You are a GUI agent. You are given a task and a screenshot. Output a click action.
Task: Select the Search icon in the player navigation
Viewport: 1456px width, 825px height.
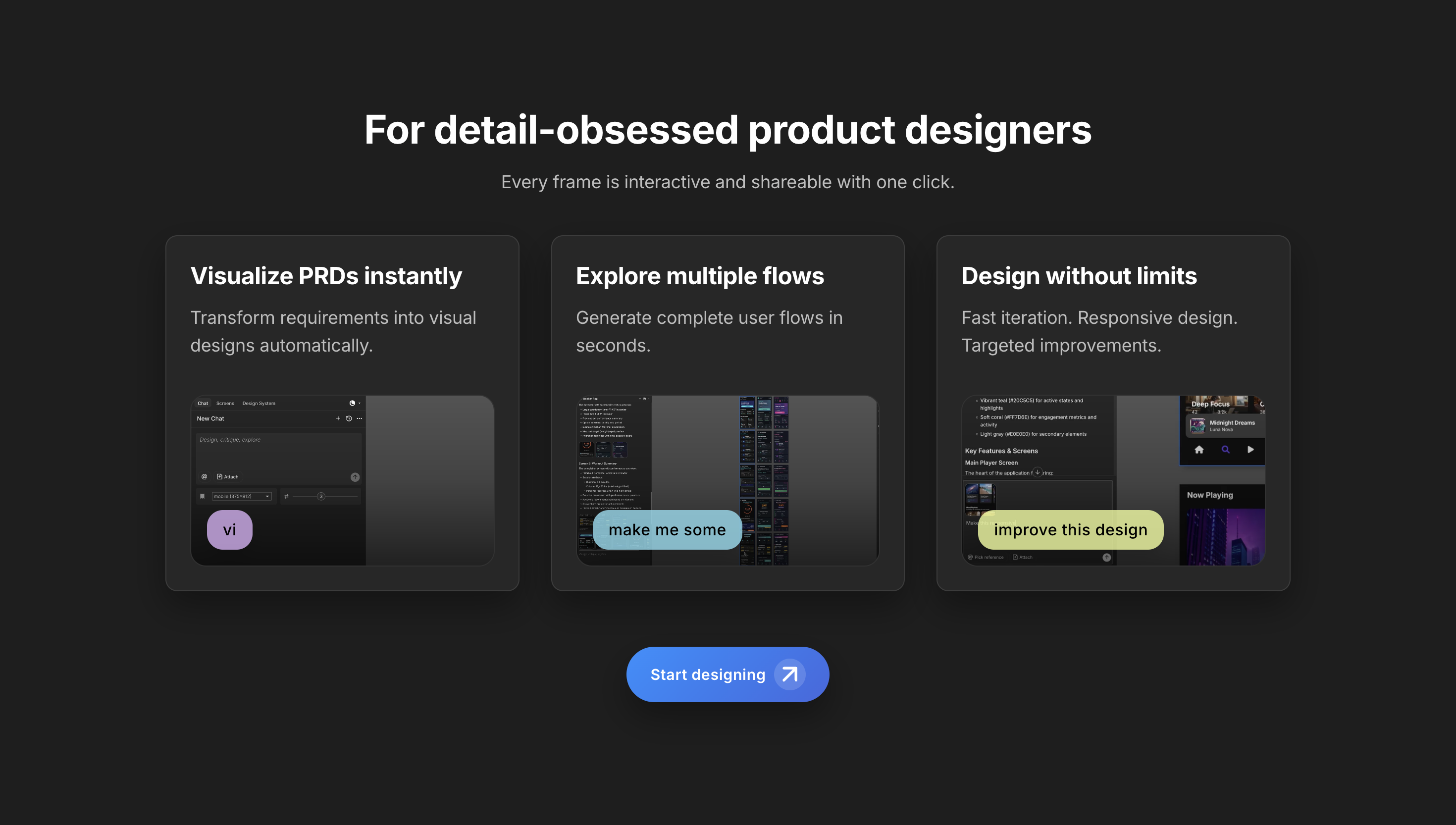pos(1226,450)
